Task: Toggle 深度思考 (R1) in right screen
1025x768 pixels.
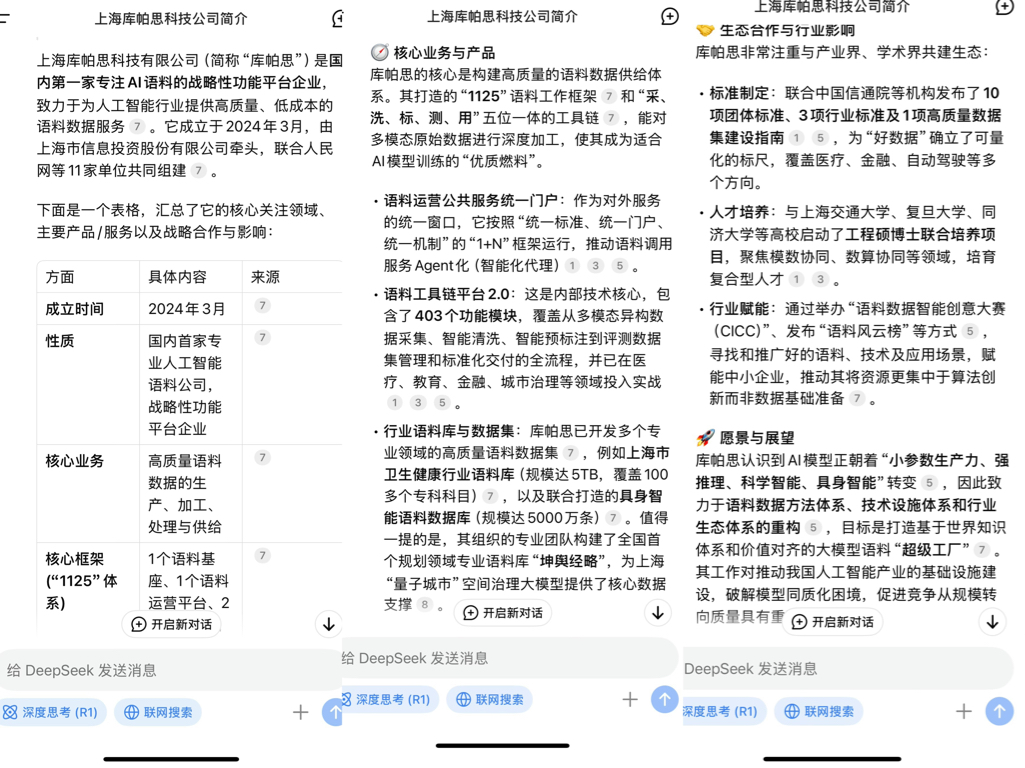Action: pyautogui.click(x=724, y=711)
